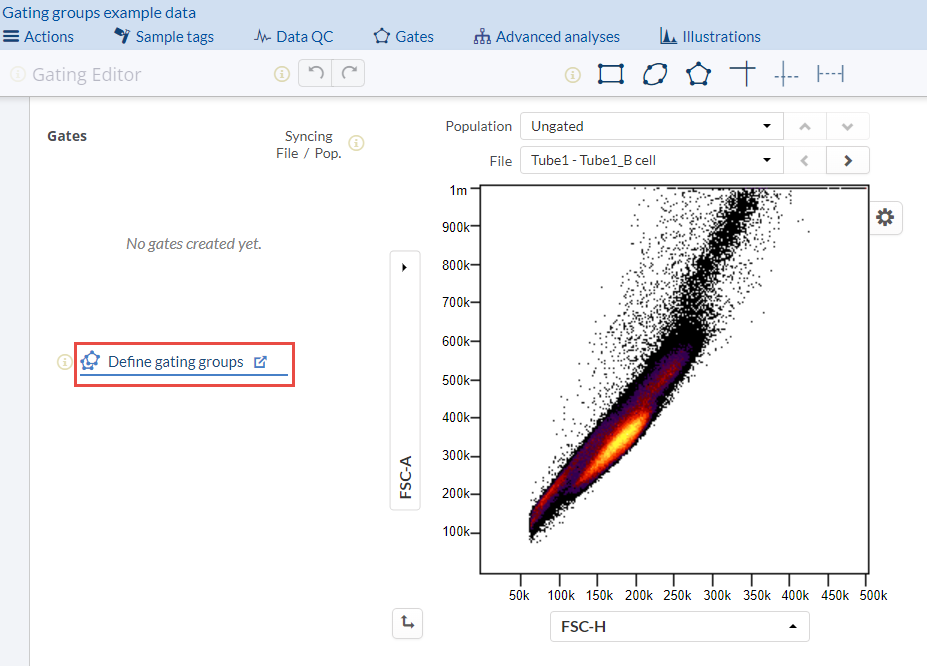
Task: Click the info icon beside Syncing
Action: 356,143
